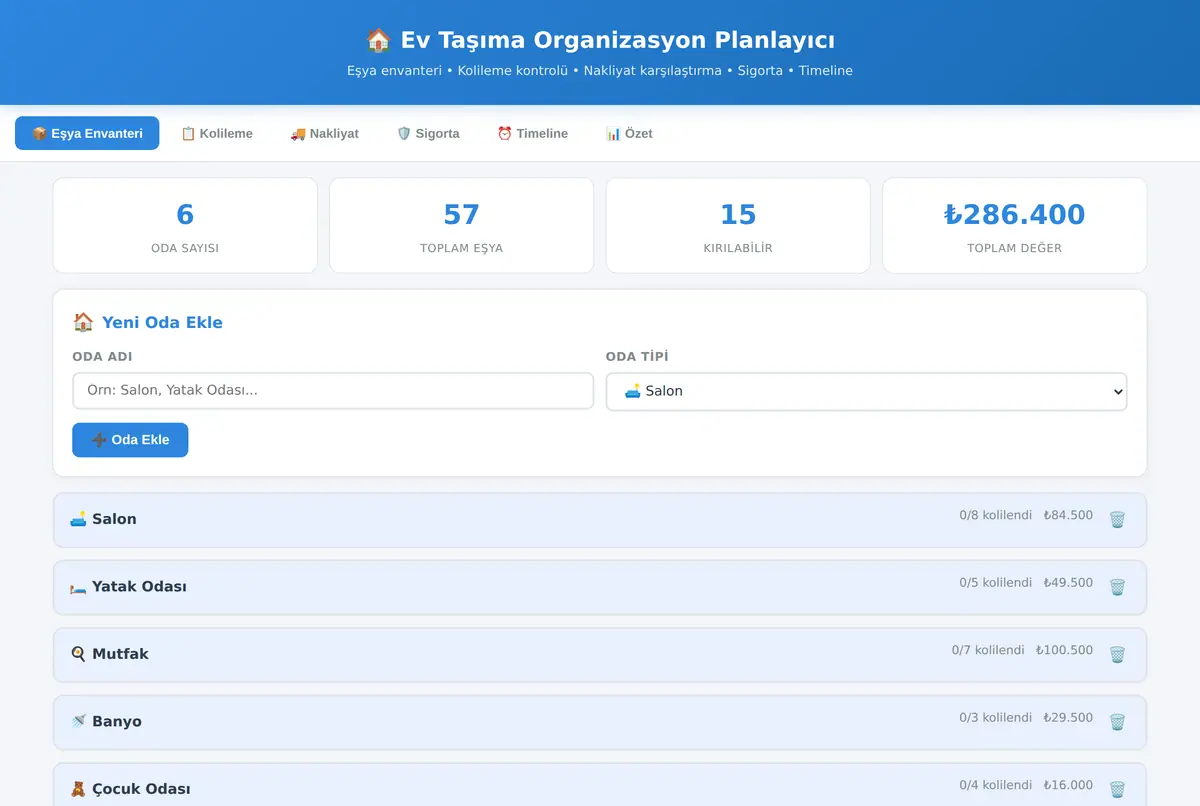The image size is (1200, 806).
Task: Expand the Banyo room section
Action: (x=600, y=722)
